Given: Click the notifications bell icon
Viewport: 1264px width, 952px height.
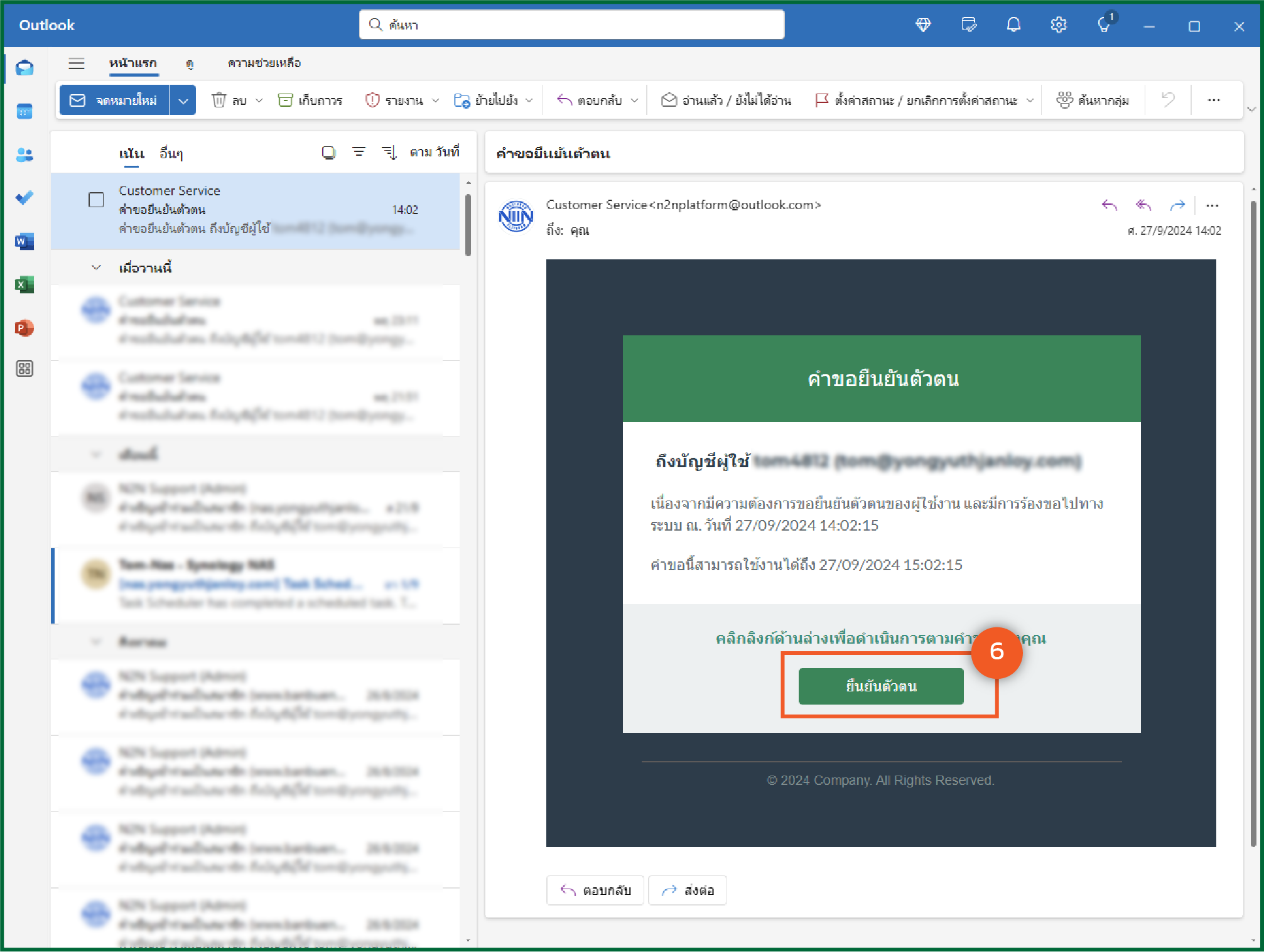Looking at the screenshot, I should point(1013,25).
